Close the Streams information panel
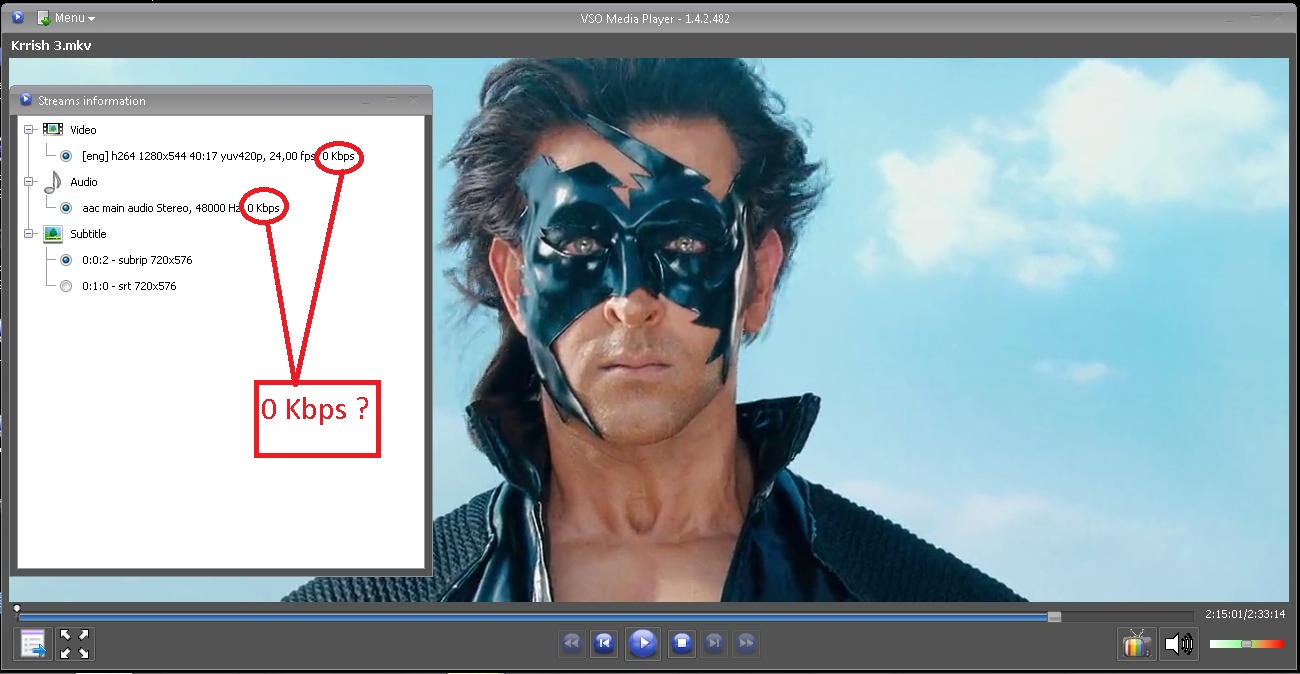 (414, 100)
